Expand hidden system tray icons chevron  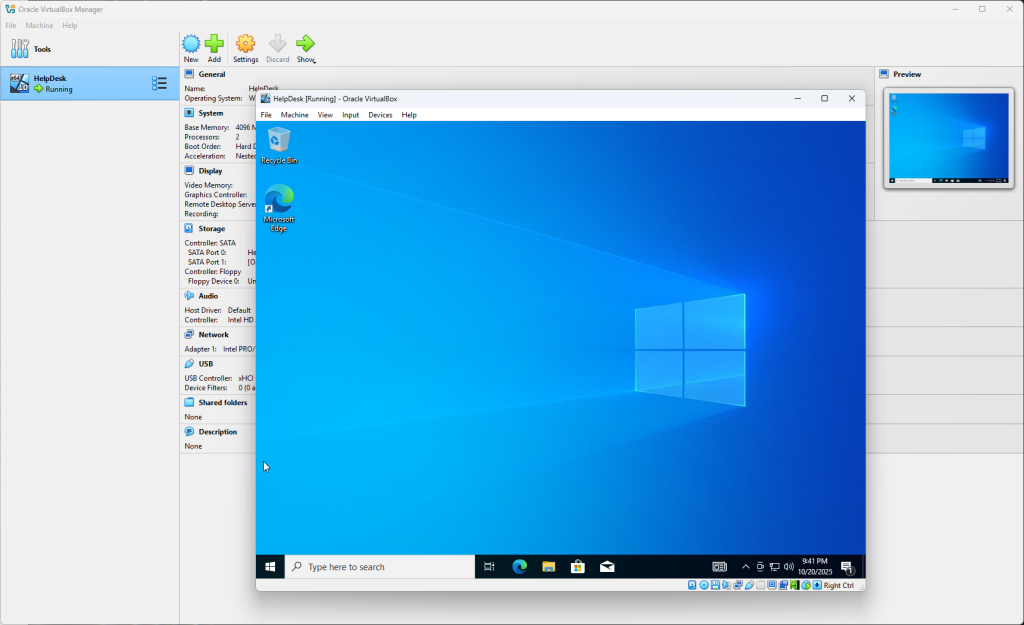(x=745, y=567)
